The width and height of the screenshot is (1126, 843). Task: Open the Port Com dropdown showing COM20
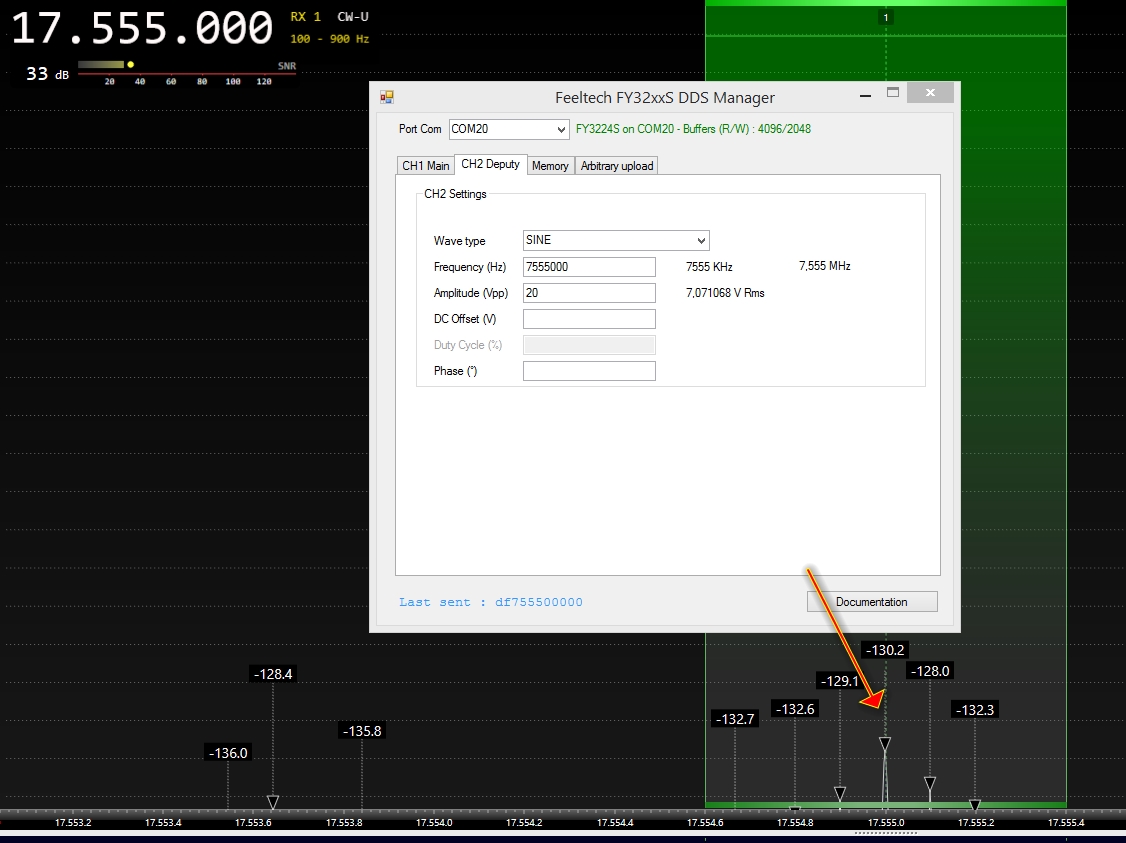pos(509,129)
